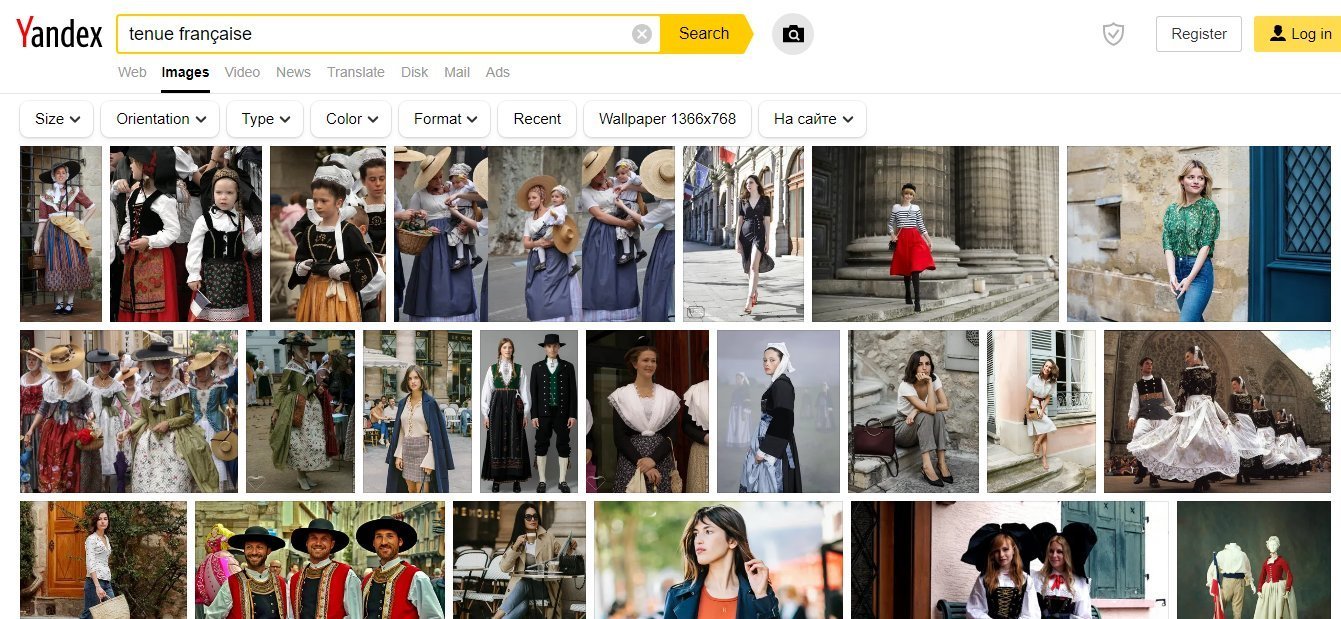Open image of woman in teal jacket touching her hair
This screenshot has height=619, width=1341.
pos(718,560)
